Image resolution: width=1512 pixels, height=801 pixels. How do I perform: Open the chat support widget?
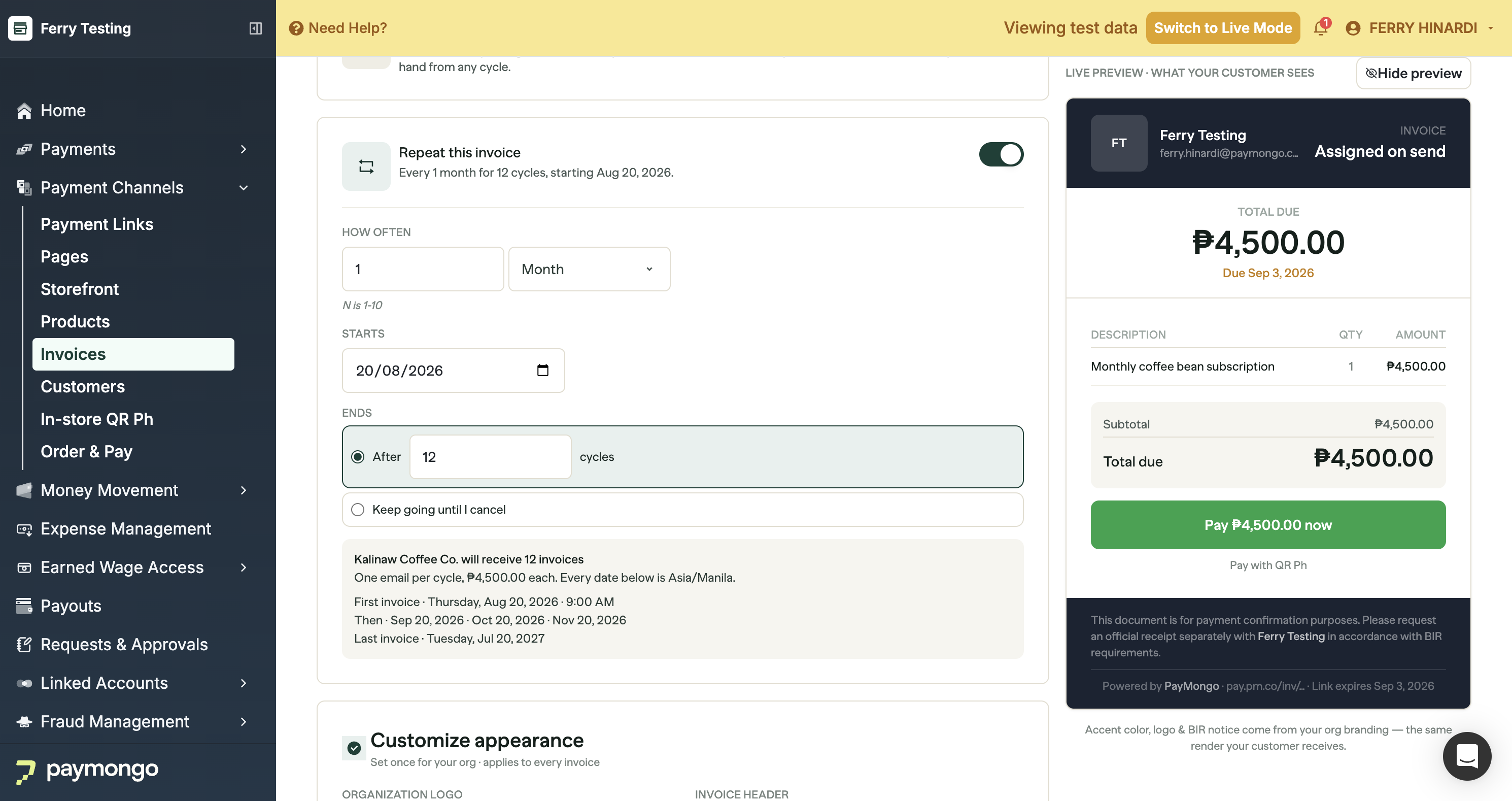[1467, 756]
